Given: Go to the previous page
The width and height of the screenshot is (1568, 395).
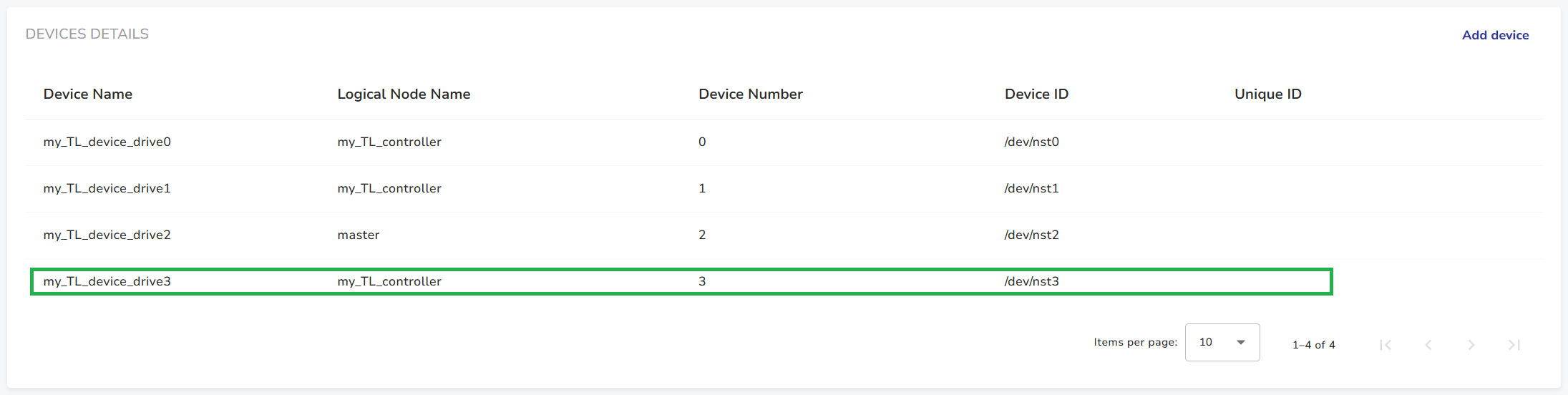Looking at the screenshot, I should pos(1428,345).
